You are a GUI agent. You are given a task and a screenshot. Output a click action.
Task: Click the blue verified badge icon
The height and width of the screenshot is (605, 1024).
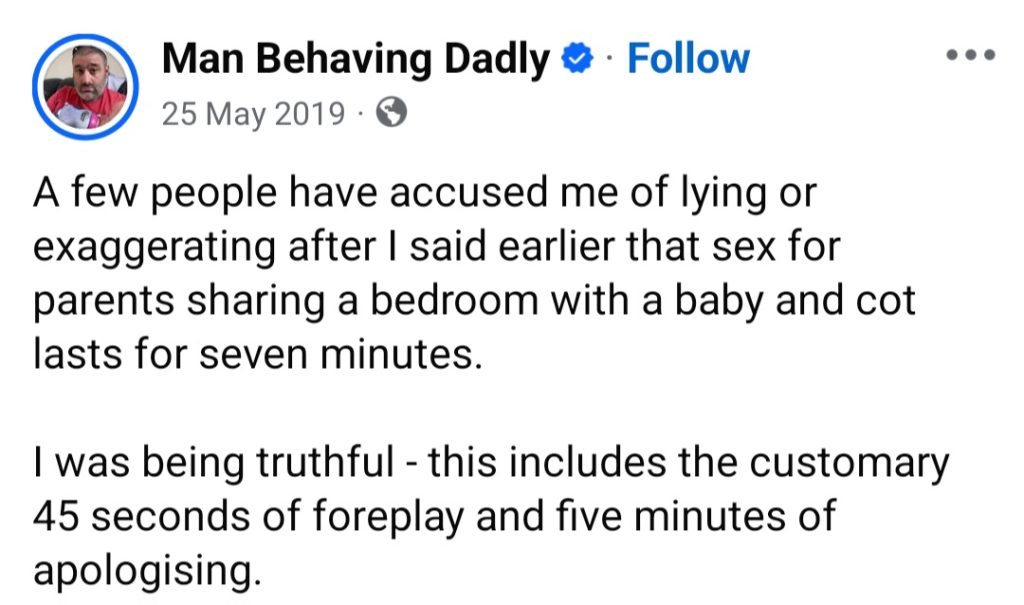tap(576, 60)
